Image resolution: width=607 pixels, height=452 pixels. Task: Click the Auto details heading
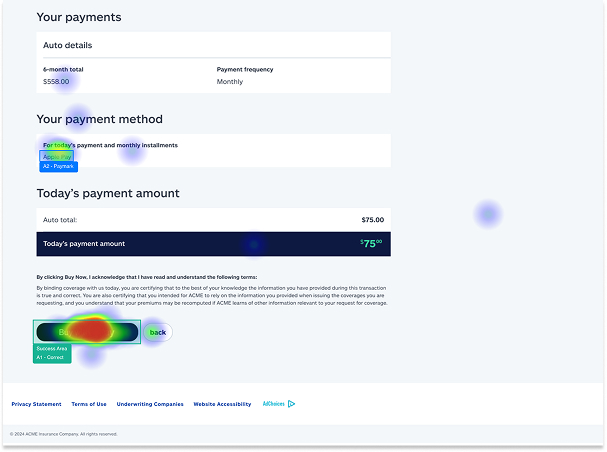tap(67, 45)
